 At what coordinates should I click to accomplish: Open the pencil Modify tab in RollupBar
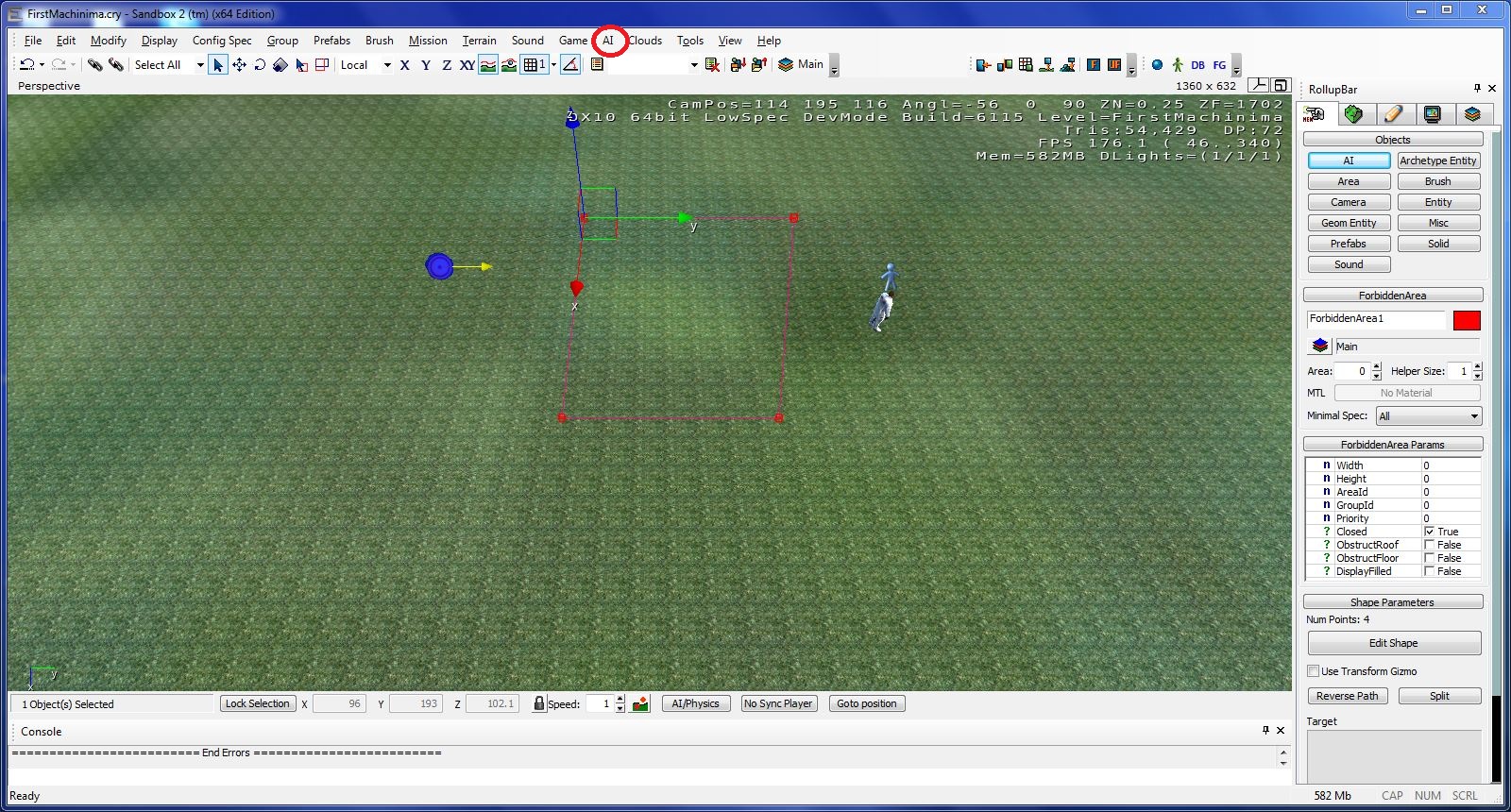tap(1393, 114)
